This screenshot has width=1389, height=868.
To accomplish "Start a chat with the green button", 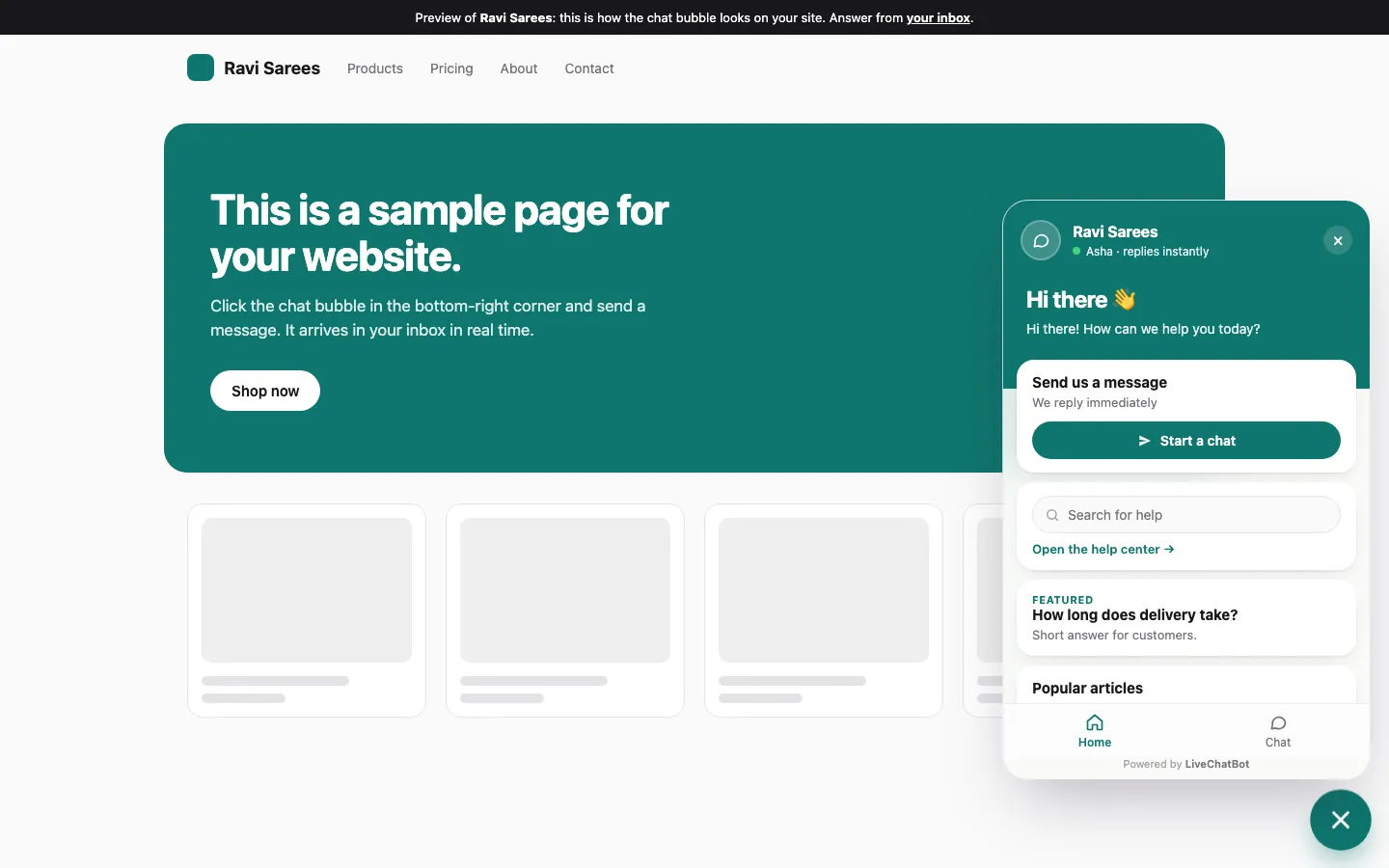I will (1186, 441).
